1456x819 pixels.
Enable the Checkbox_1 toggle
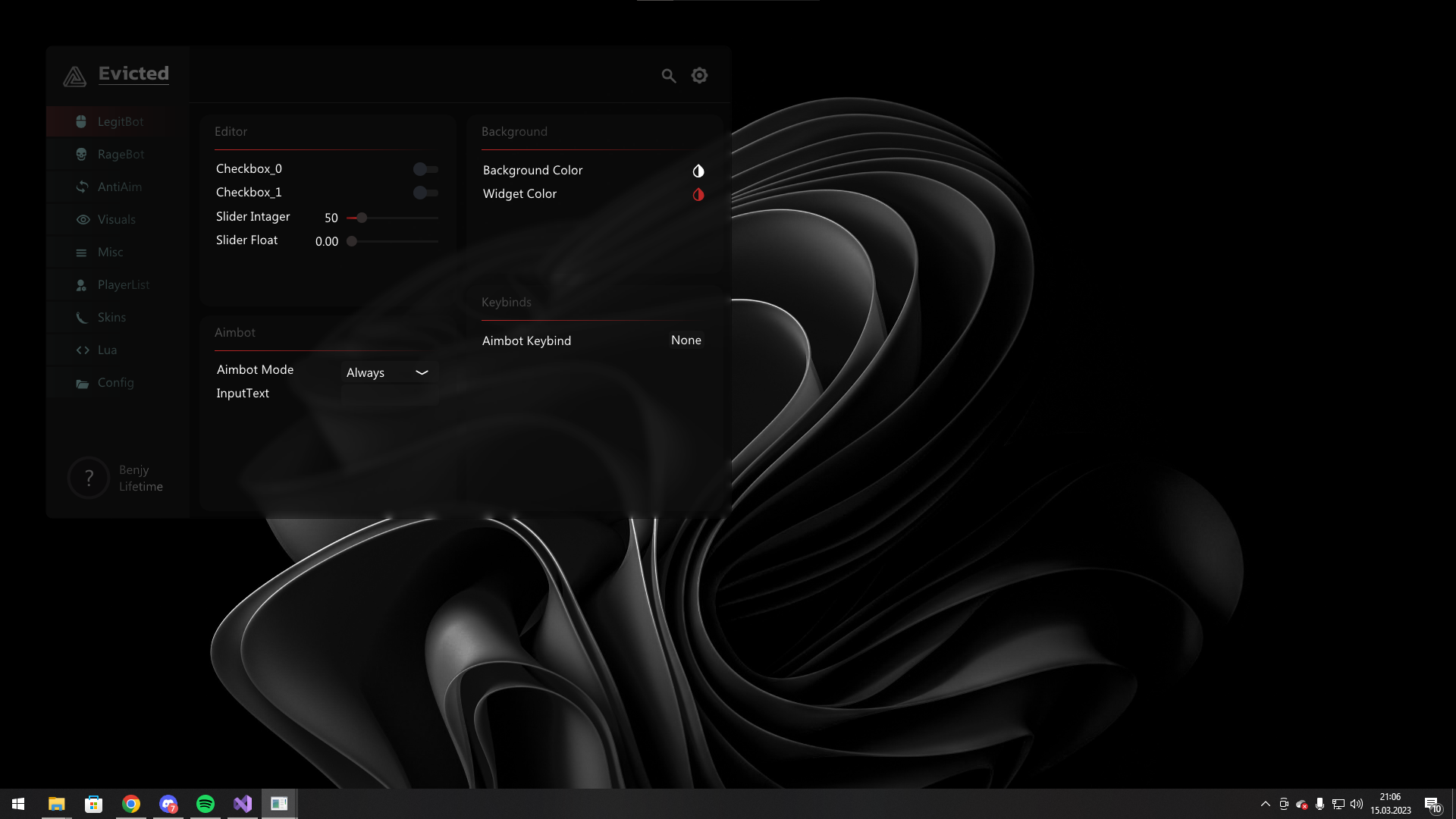(x=425, y=193)
